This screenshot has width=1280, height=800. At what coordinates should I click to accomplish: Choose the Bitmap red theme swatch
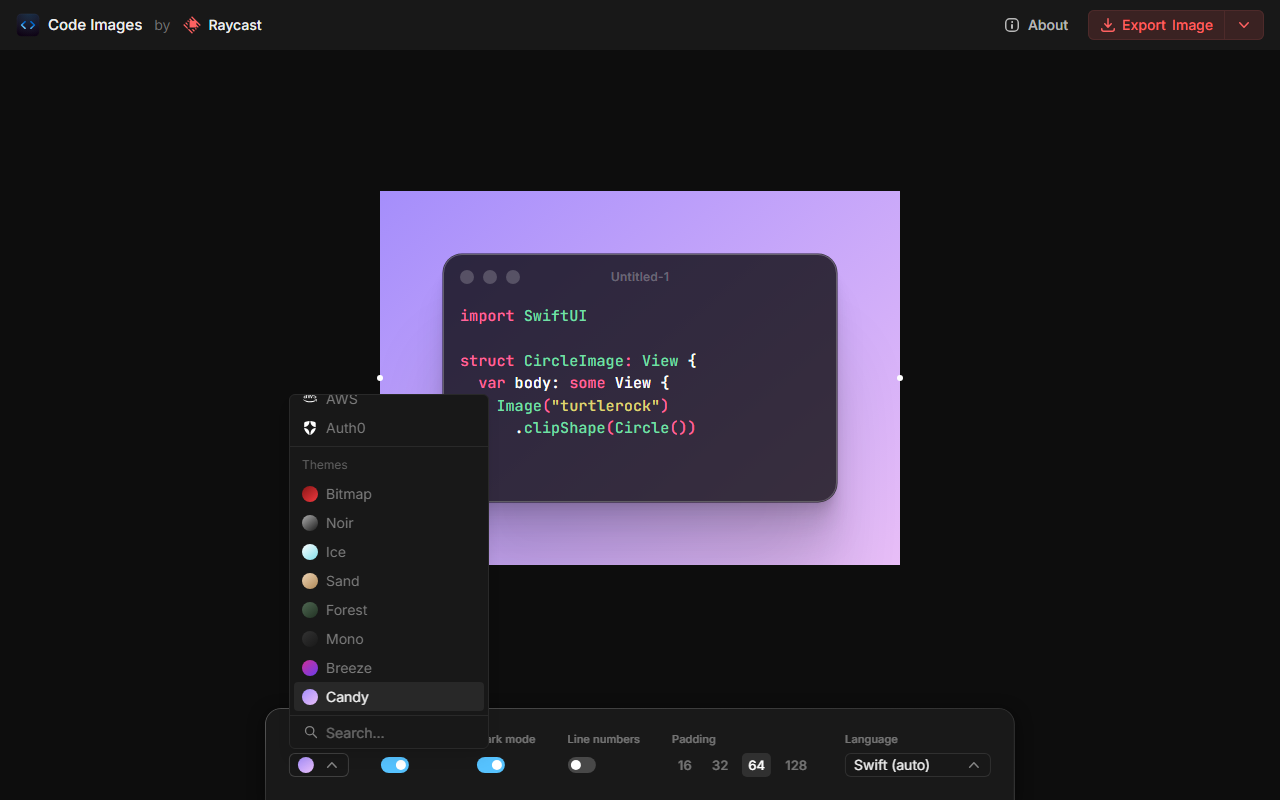(310, 494)
